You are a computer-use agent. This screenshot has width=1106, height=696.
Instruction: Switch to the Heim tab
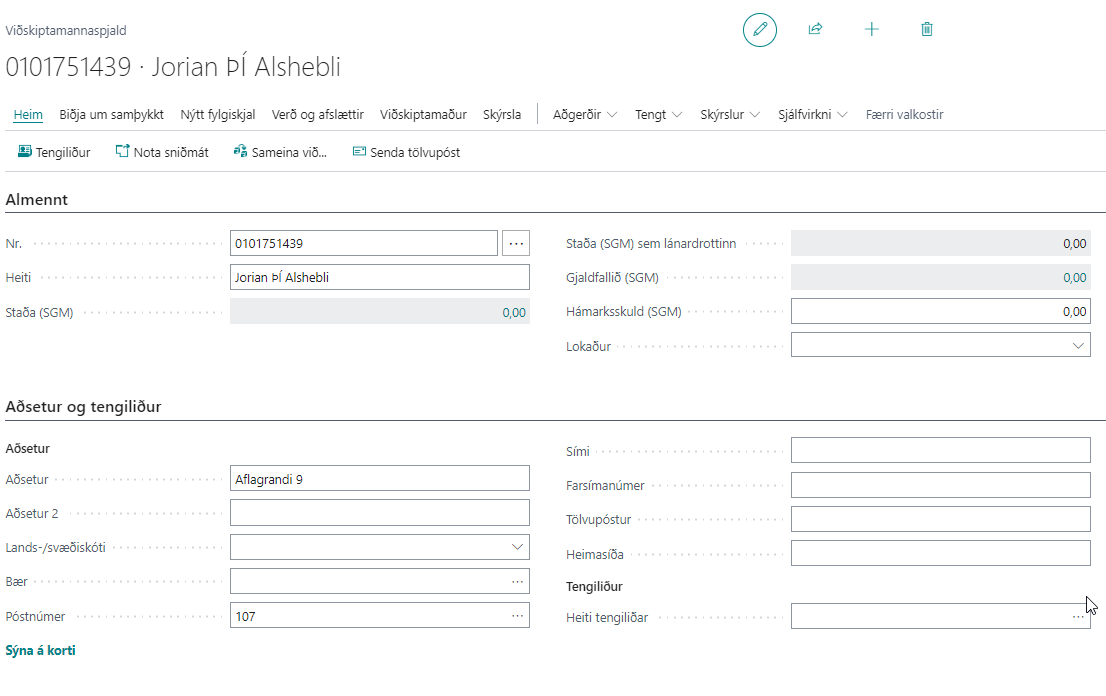coord(28,114)
